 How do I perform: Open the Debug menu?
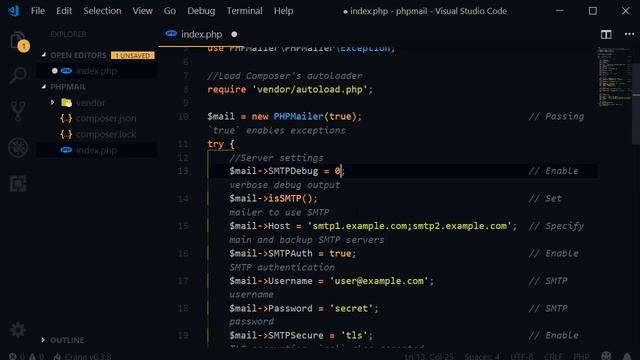(x=201, y=11)
